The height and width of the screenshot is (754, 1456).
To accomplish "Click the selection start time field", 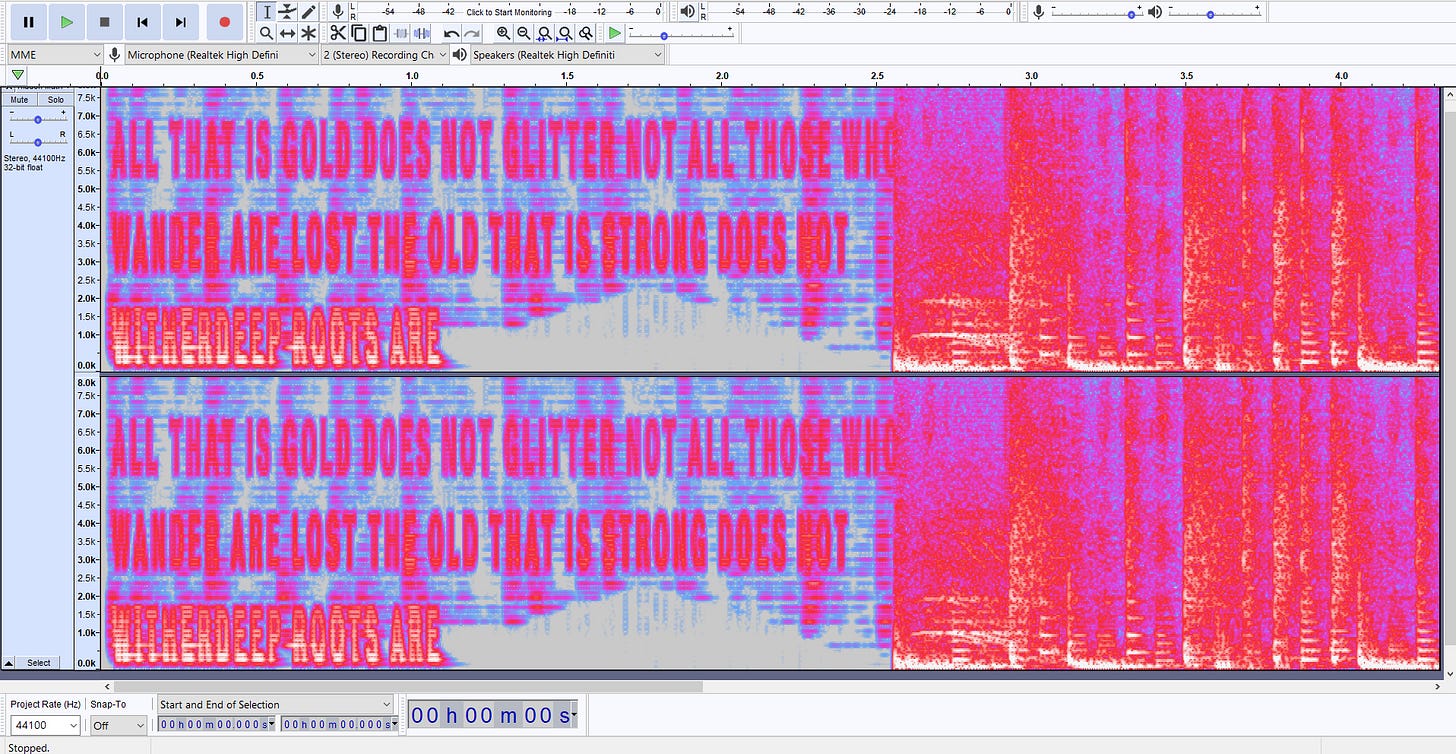I will (x=217, y=724).
